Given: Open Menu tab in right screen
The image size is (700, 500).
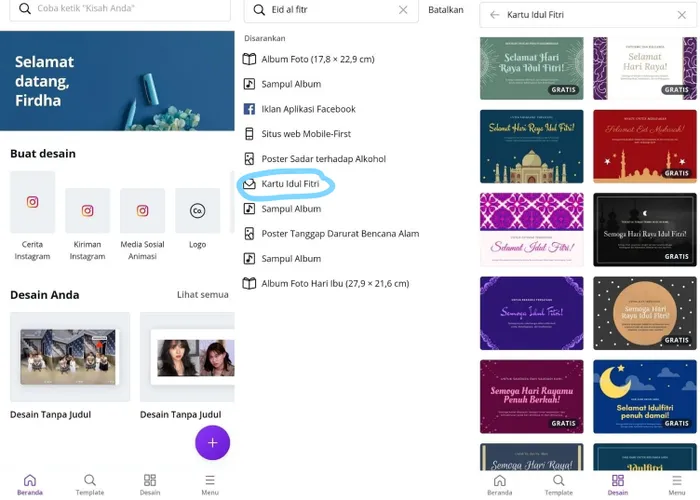Looking at the screenshot, I should coord(677,485).
